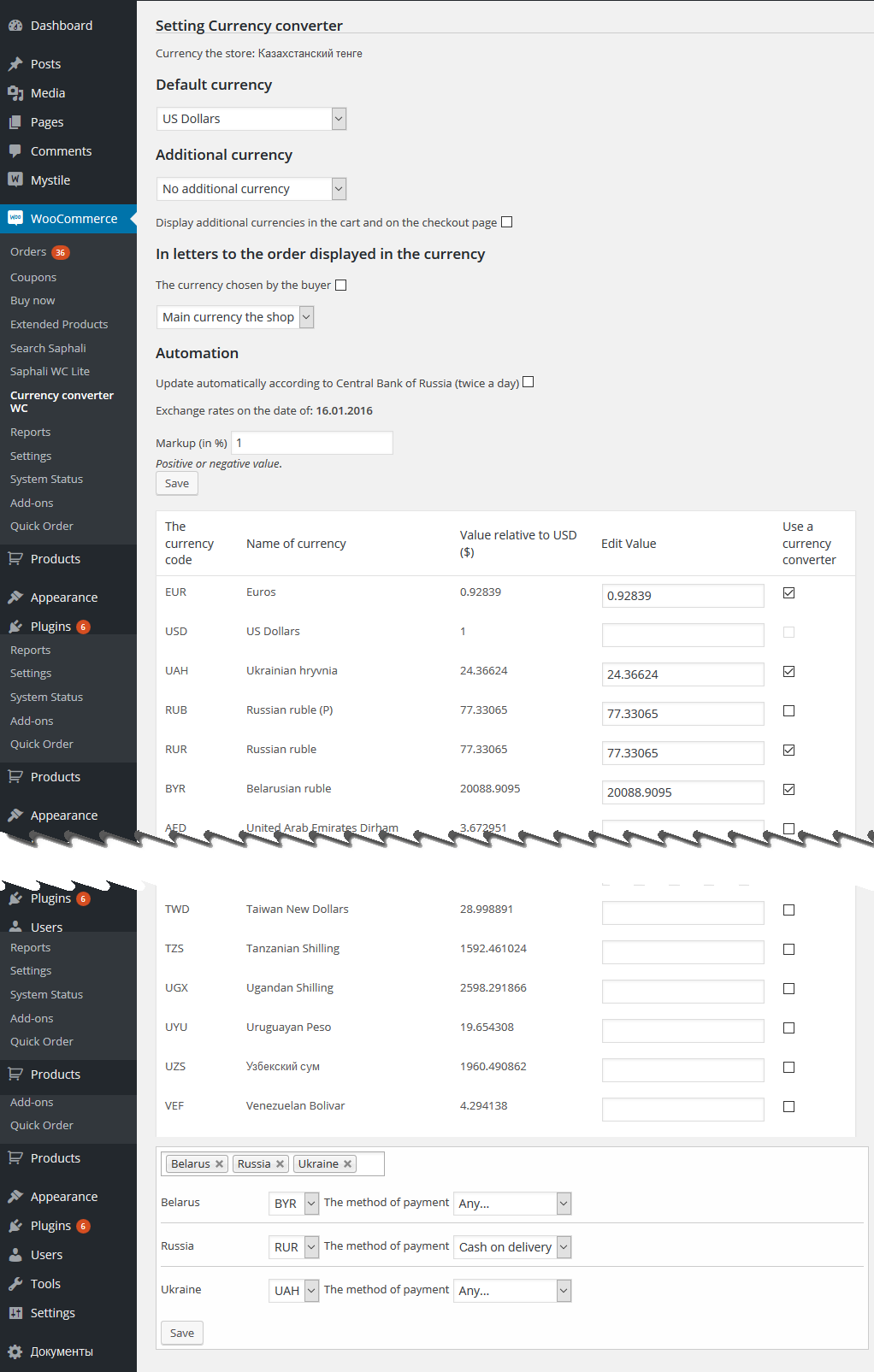Click the 20088.9095 value in the BYR row
874x1372 pixels.
tap(490, 789)
